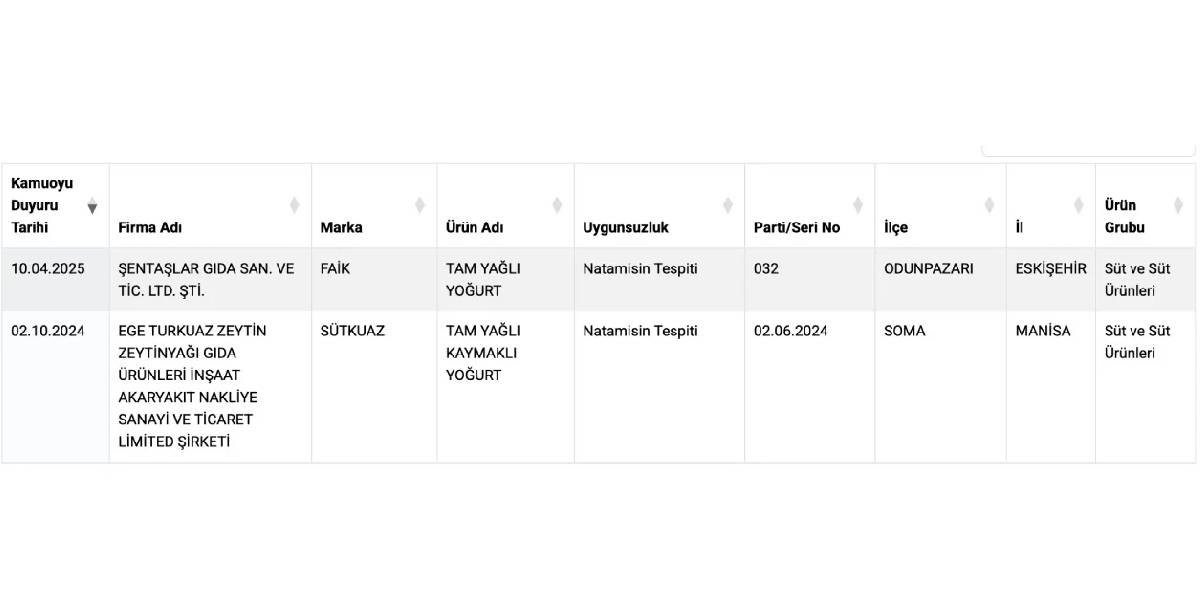Focus the search input above the table
This screenshot has width=1200, height=600.
1089,150
